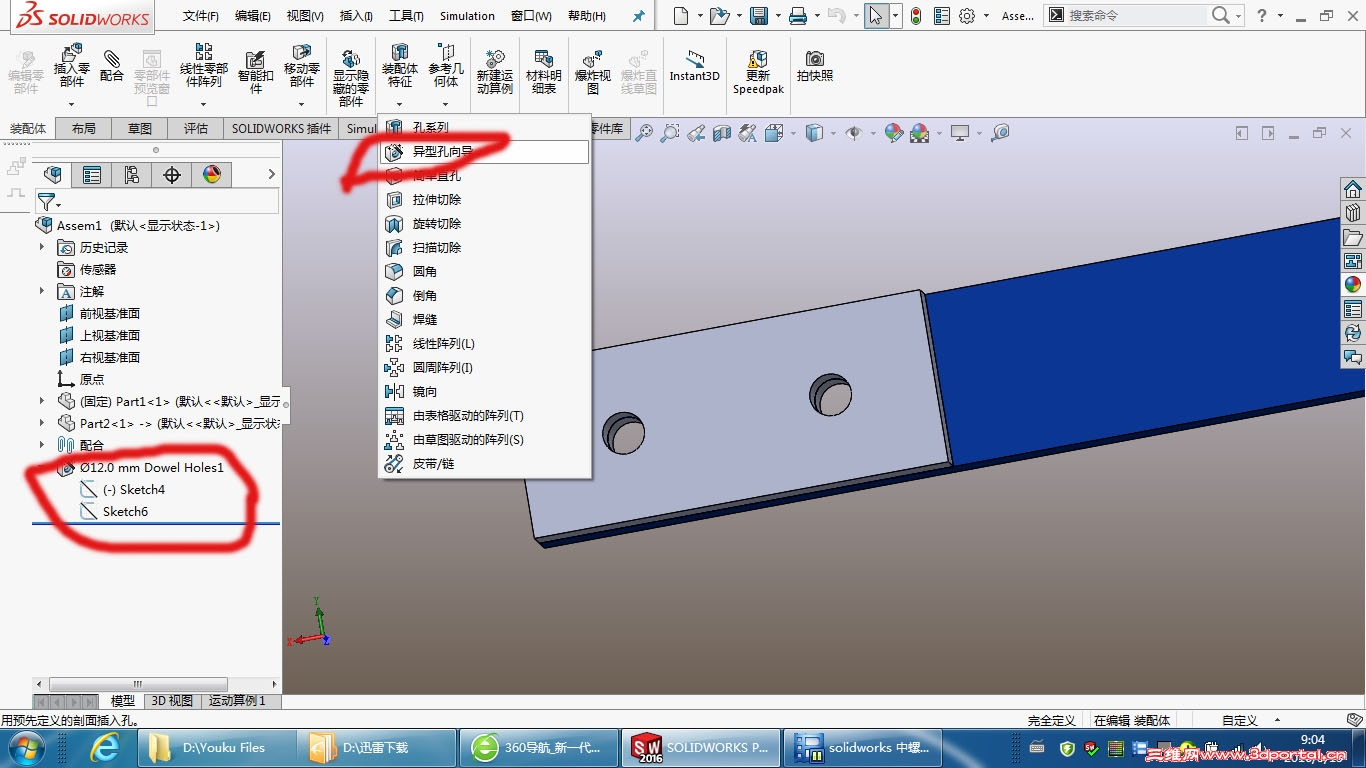Expand the 注解 tree node
The height and width of the screenshot is (768, 1366).
(42, 291)
